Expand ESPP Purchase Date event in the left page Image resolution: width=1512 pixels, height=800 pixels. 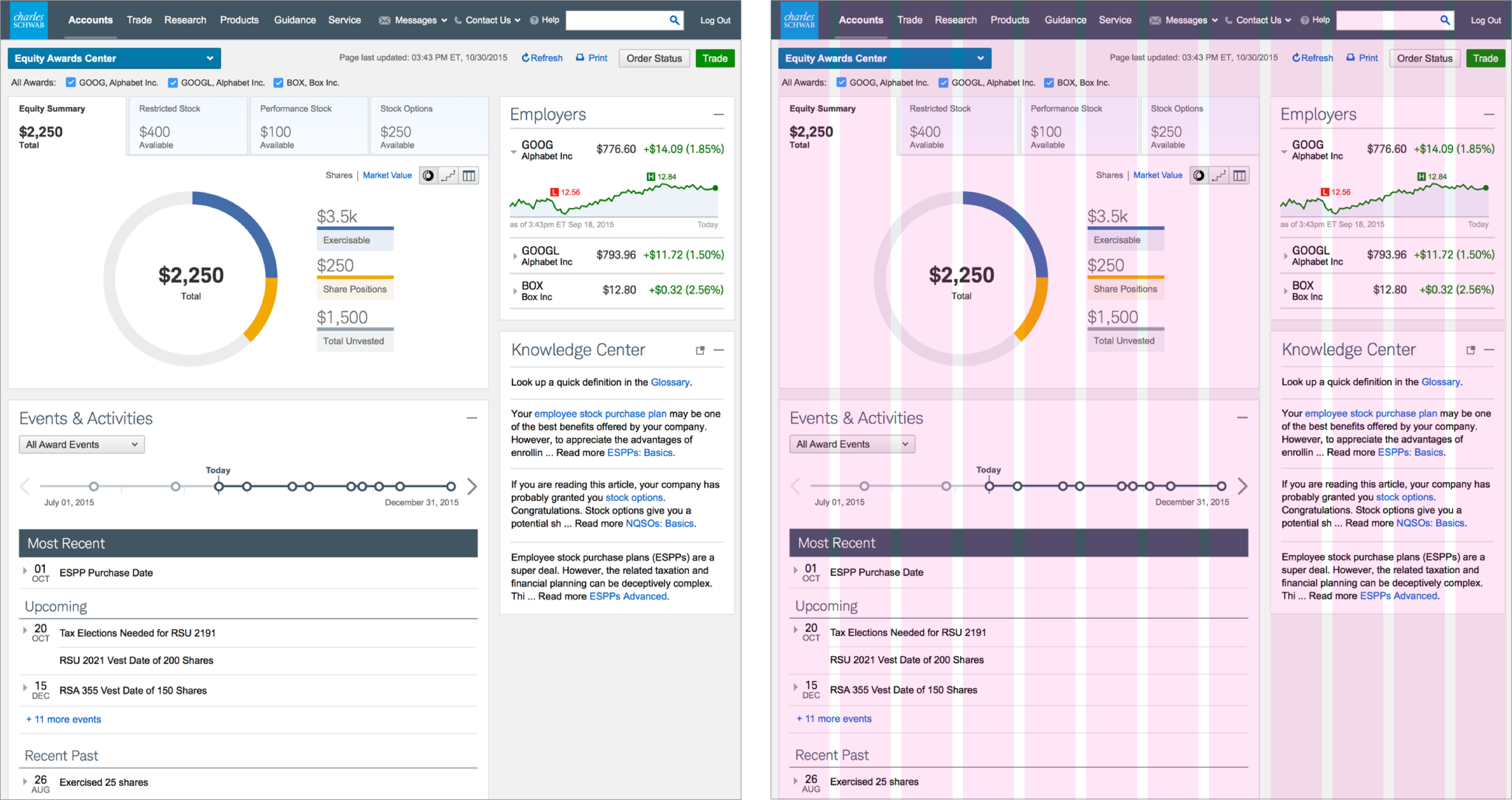(24, 570)
